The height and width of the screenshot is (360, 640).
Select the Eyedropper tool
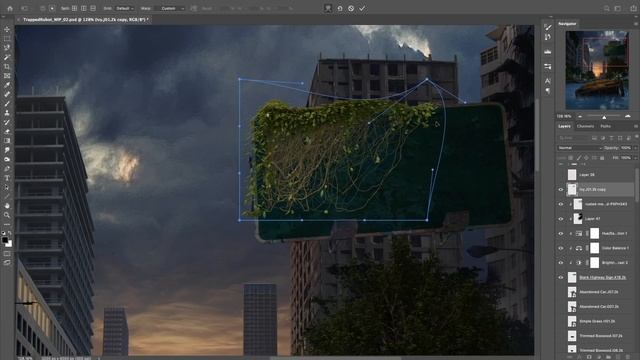pos(7,85)
